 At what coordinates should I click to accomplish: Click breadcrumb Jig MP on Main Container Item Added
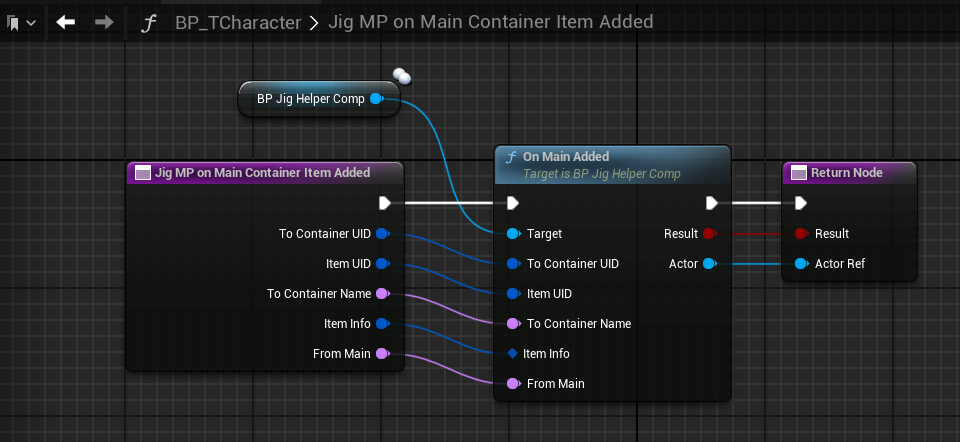point(490,22)
